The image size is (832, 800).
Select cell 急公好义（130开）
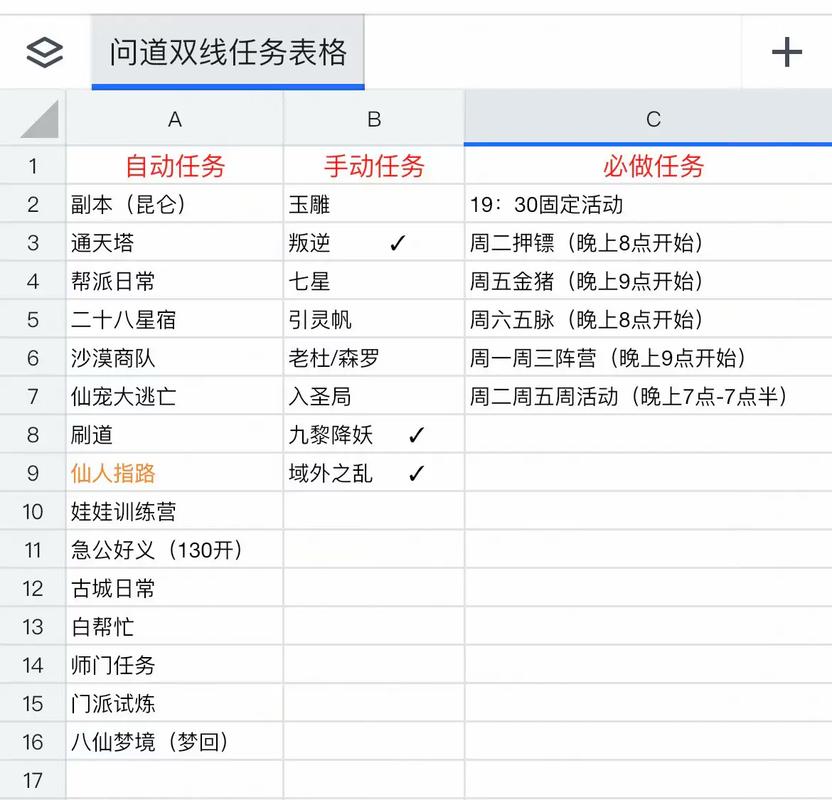(x=175, y=550)
